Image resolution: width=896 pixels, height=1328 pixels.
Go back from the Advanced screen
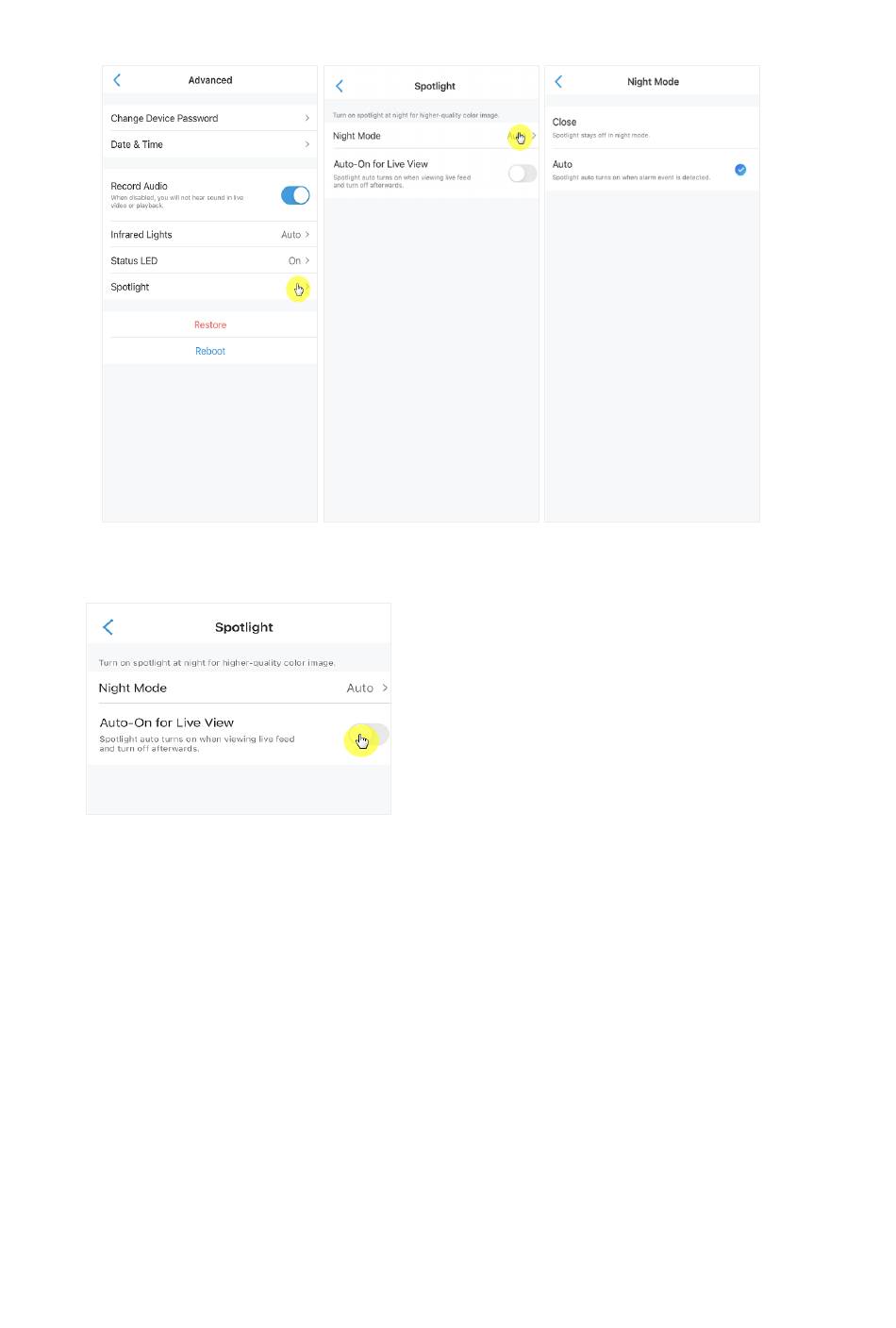[x=117, y=80]
